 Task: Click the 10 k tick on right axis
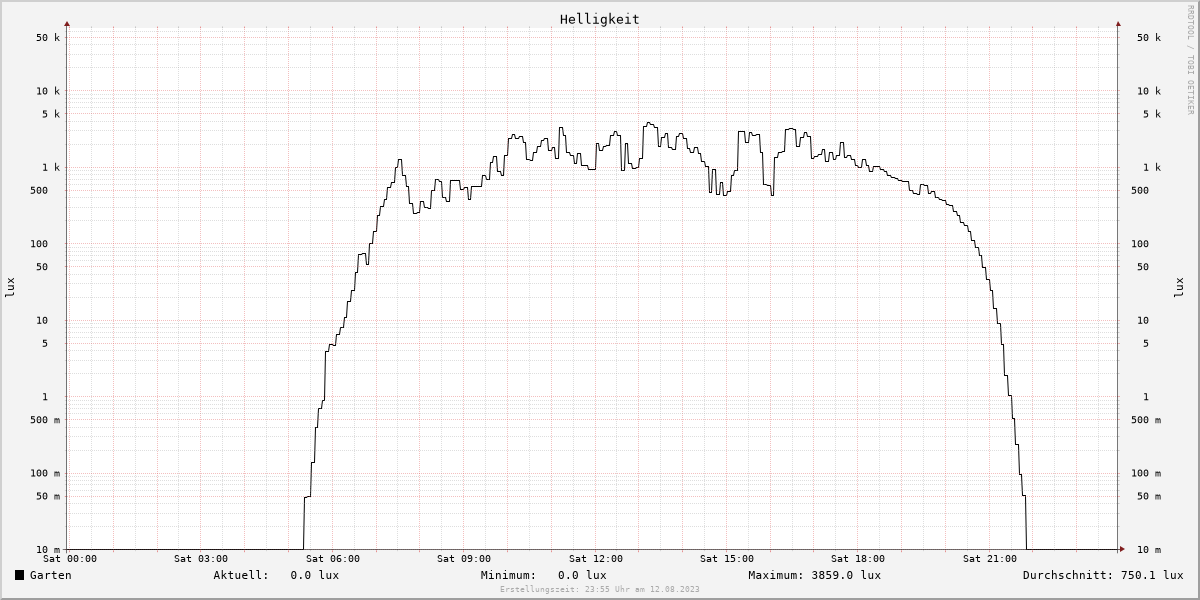[1149, 91]
